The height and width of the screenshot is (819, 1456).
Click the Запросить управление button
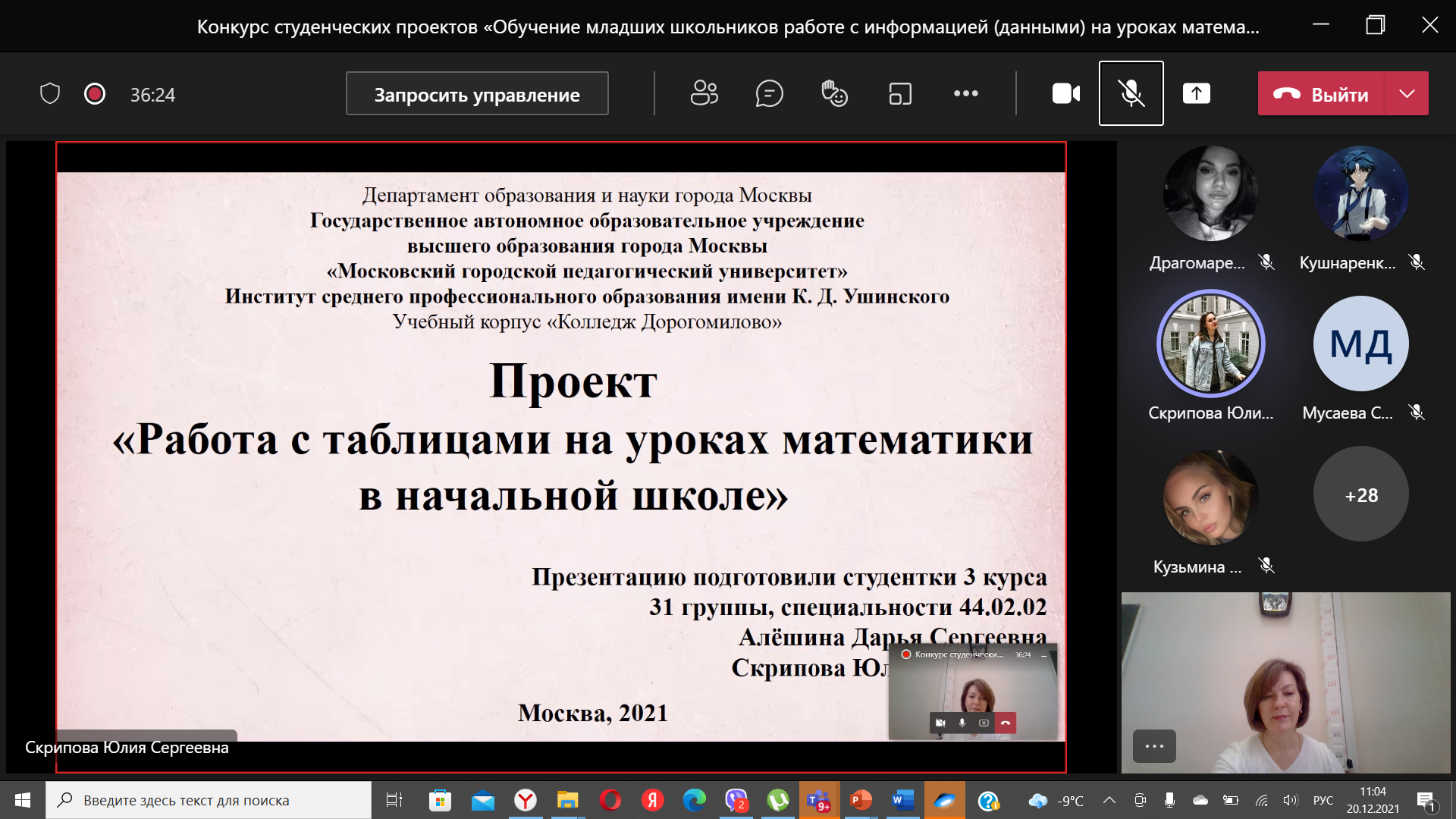476,93
